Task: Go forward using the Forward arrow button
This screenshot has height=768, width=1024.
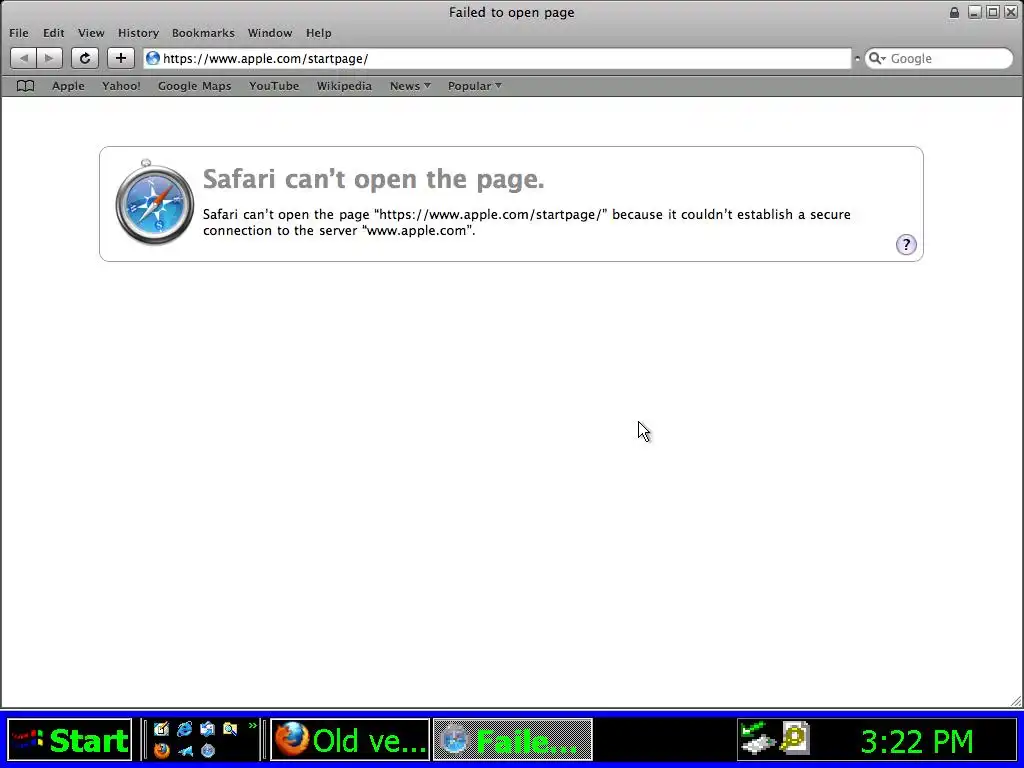Action: click(x=49, y=58)
